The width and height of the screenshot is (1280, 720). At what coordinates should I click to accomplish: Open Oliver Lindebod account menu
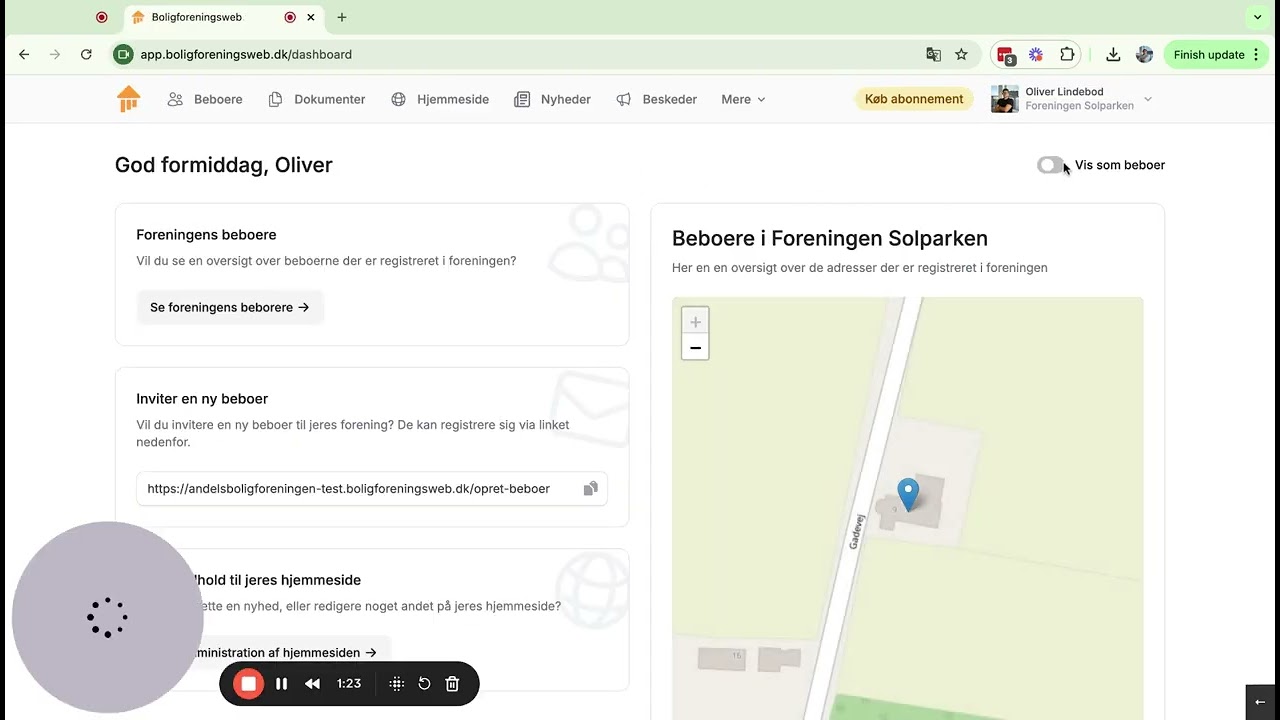(x=1072, y=99)
